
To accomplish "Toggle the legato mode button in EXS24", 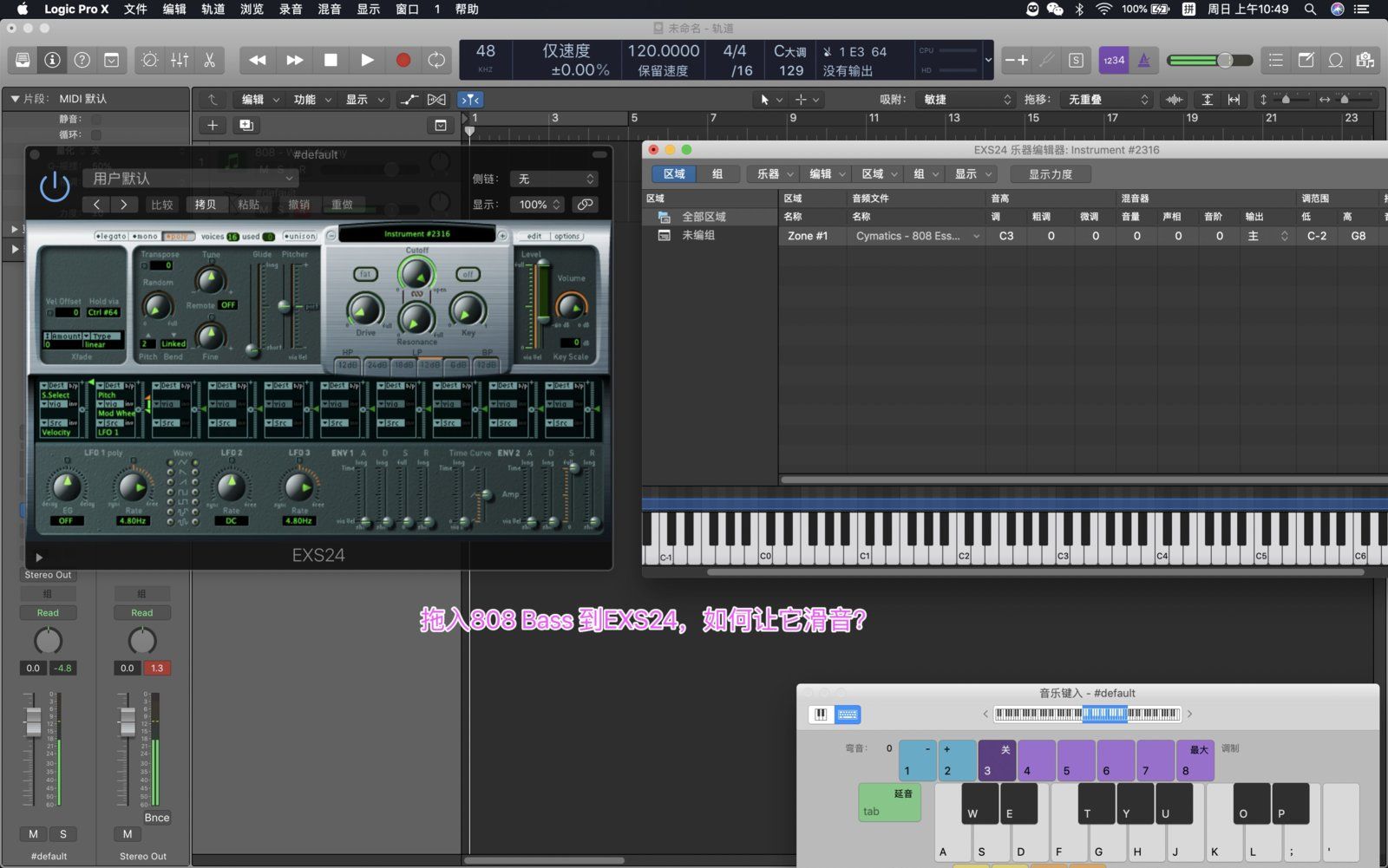I will (x=111, y=236).
